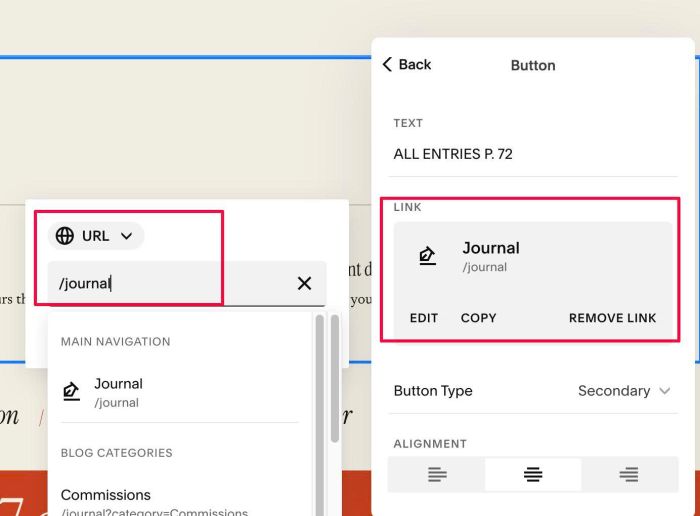Click the 'Button' panel title

click(533, 65)
